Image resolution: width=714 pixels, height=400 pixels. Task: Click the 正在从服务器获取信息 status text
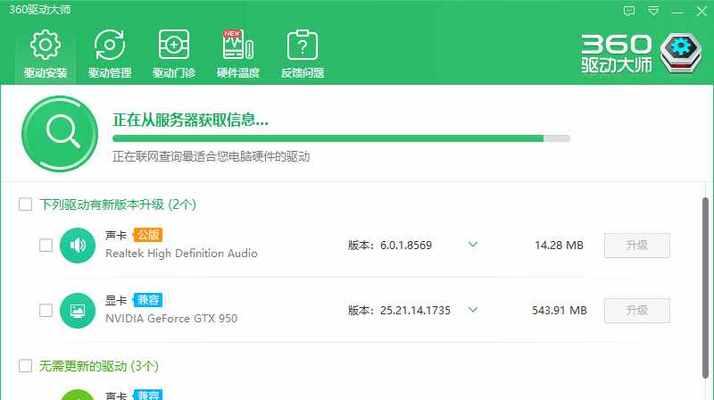[190, 120]
